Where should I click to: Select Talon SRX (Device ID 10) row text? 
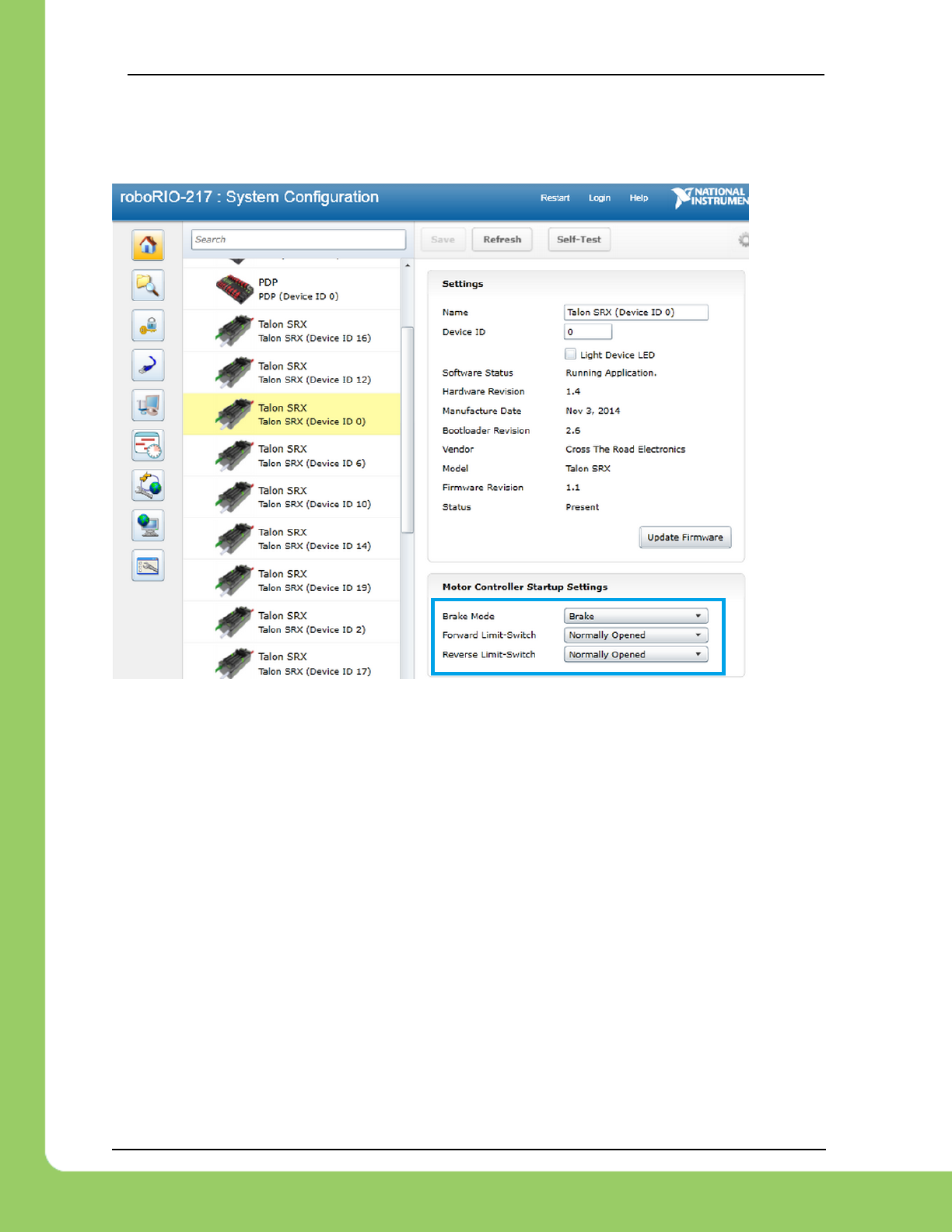(x=315, y=504)
